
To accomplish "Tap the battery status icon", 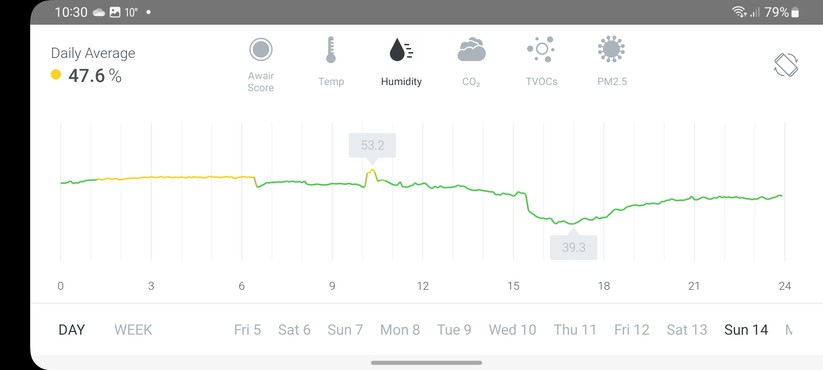I will click(x=795, y=12).
